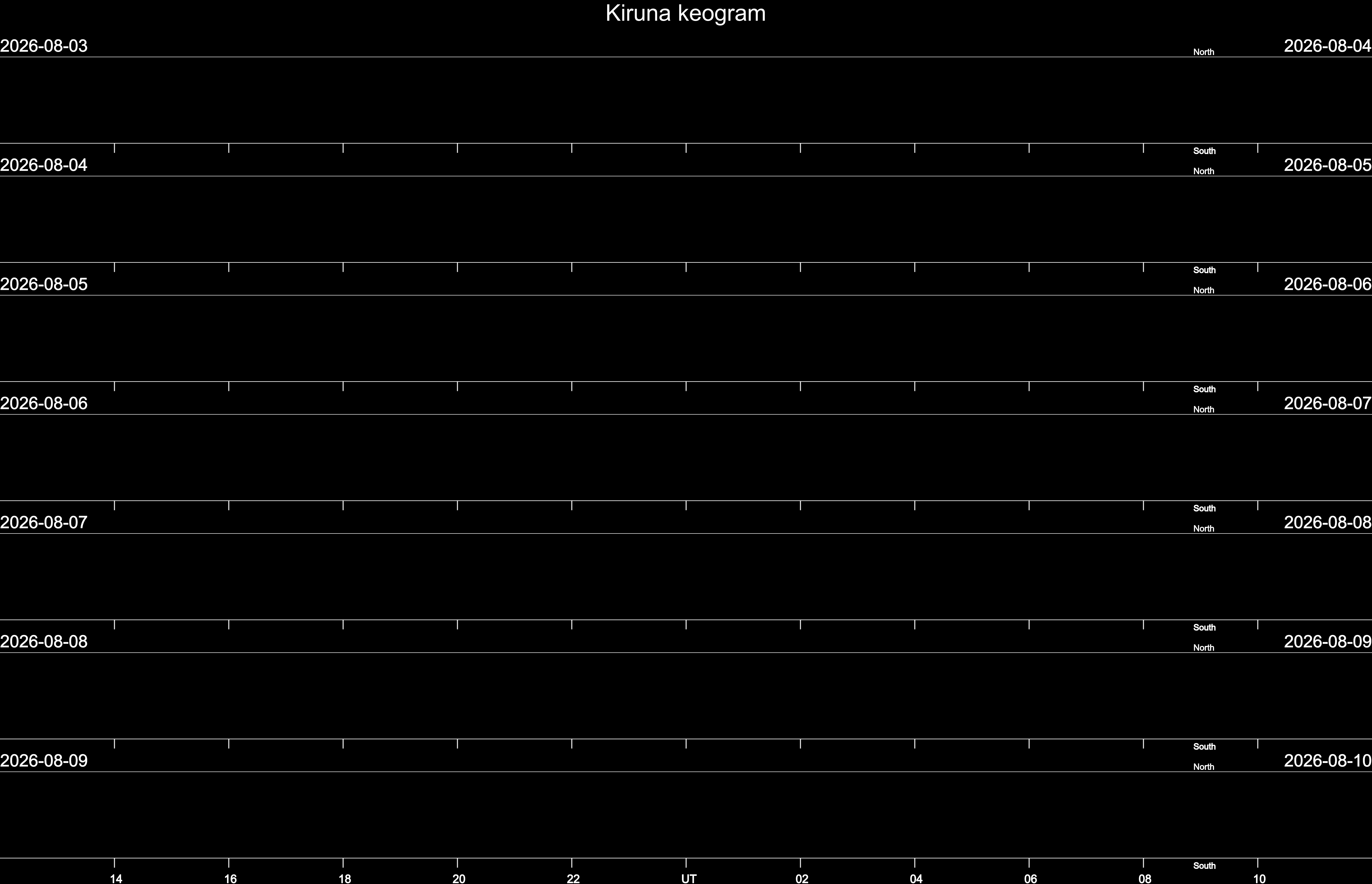Select "South" label of panel starting 2026-08-07
This screenshot has height=884, width=1372.
(1205, 627)
